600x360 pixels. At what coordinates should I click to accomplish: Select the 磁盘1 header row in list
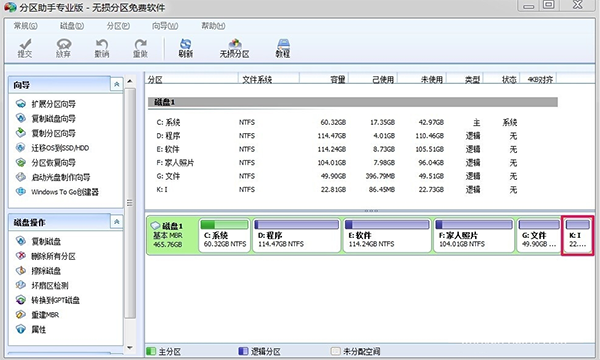coord(352,102)
